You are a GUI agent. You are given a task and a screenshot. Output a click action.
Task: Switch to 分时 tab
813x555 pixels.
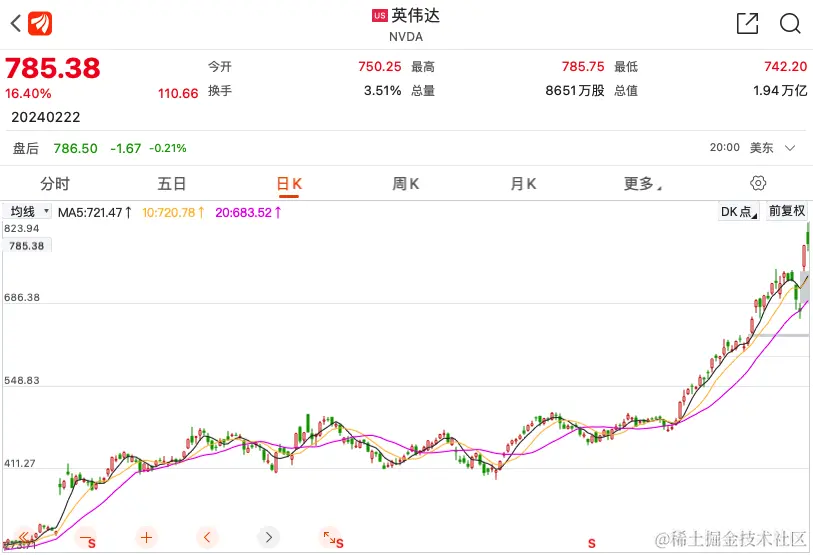point(55,184)
